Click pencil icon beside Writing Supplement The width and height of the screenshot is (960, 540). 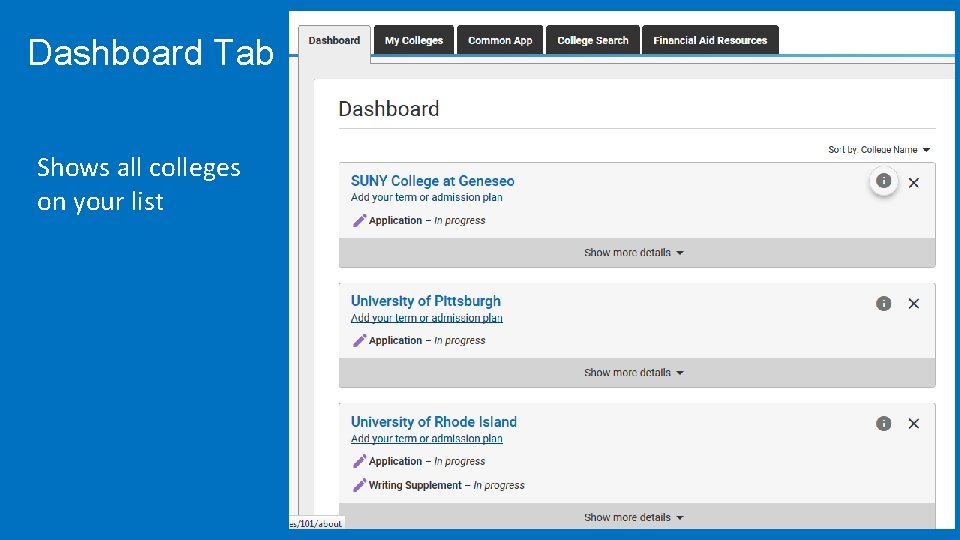point(359,485)
